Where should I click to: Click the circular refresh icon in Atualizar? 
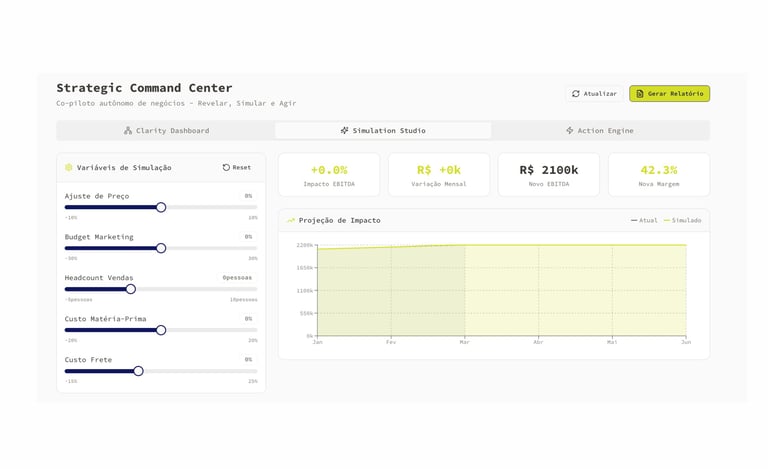click(x=576, y=94)
